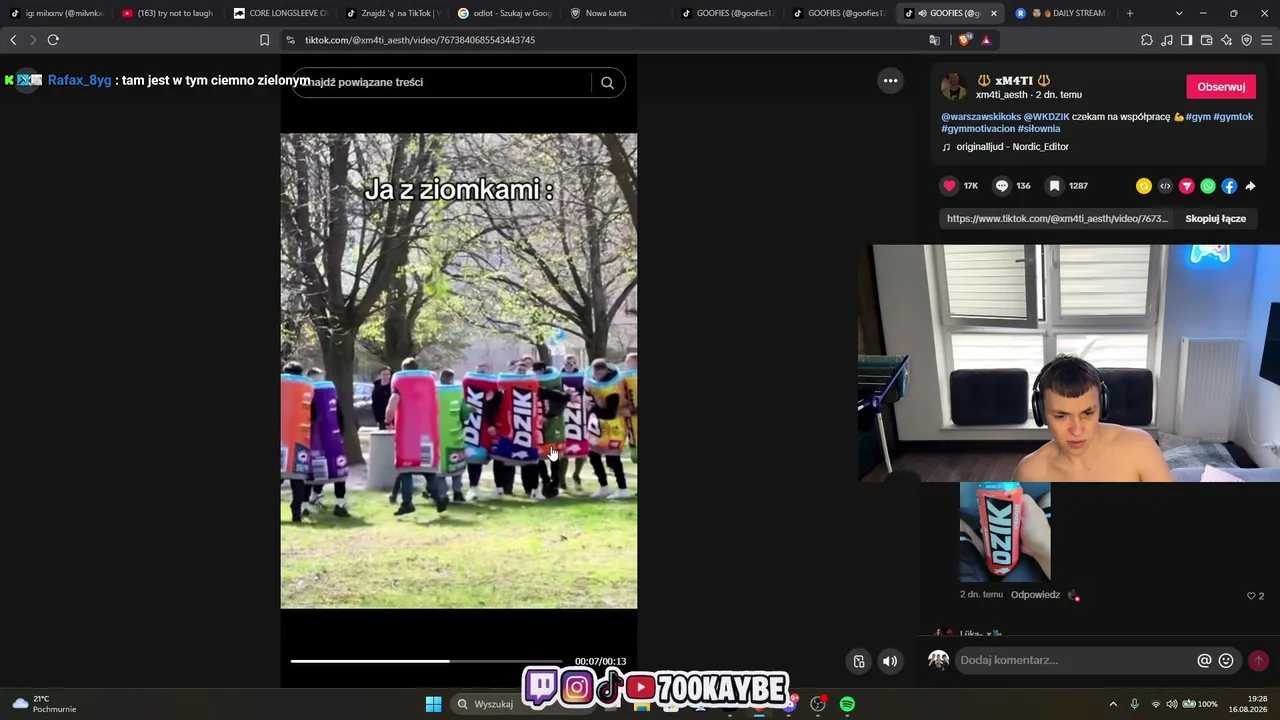Open the page translate icon

click(934, 40)
